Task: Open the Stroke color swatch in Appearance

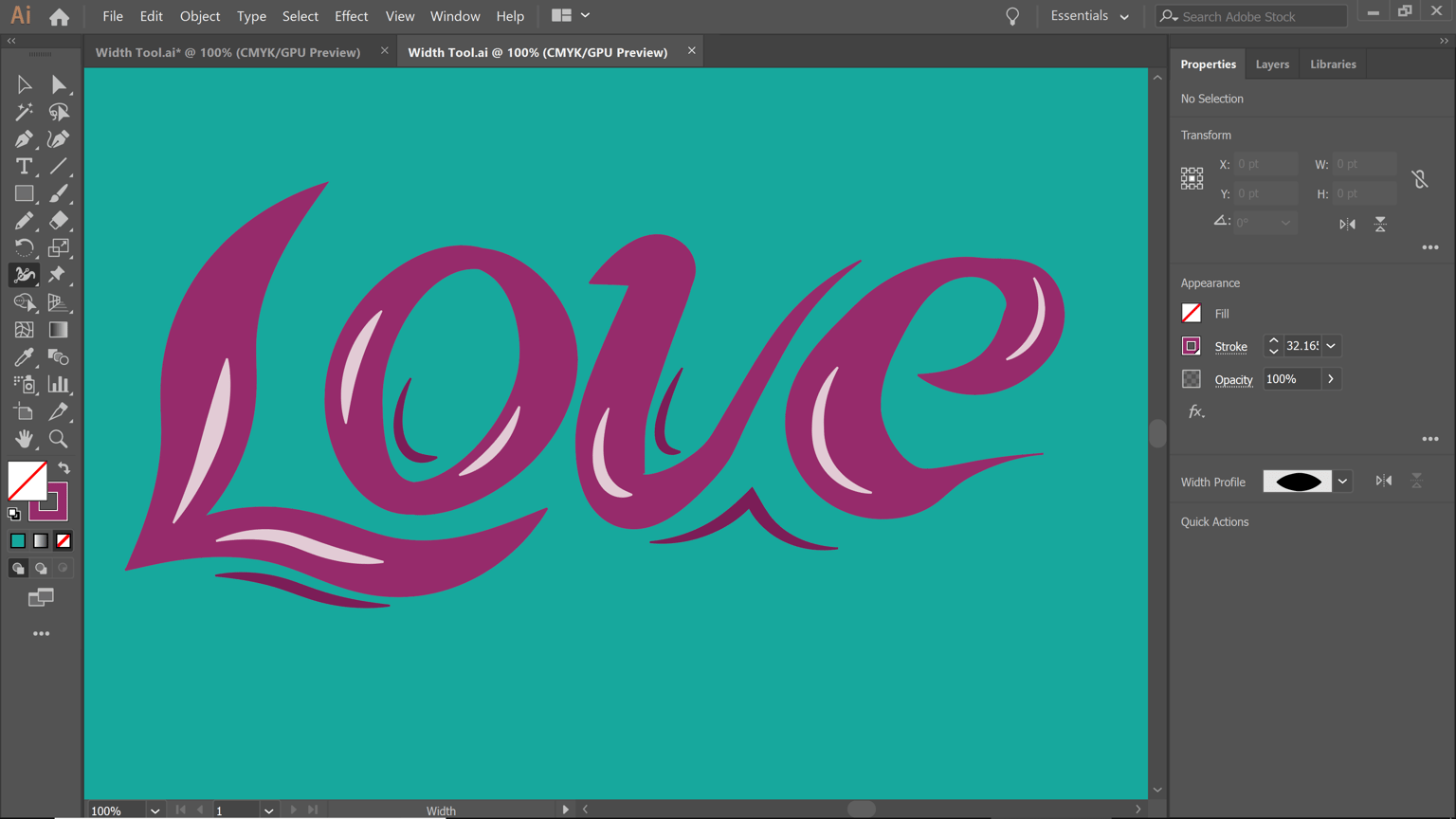Action: [x=1192, y=346]
